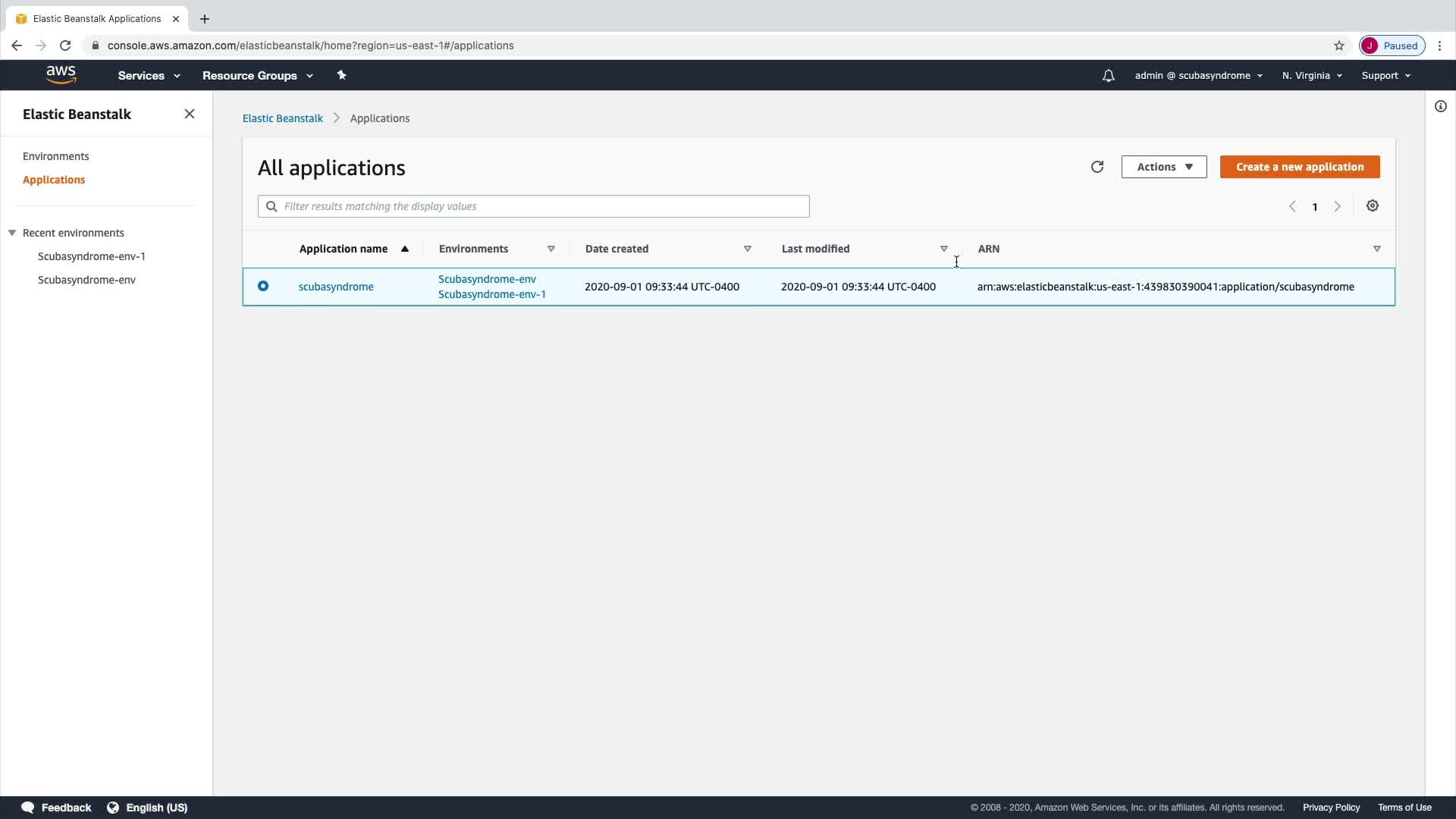Click the refresh applications icon
1456x819 pixels.
coord(1097,167)
